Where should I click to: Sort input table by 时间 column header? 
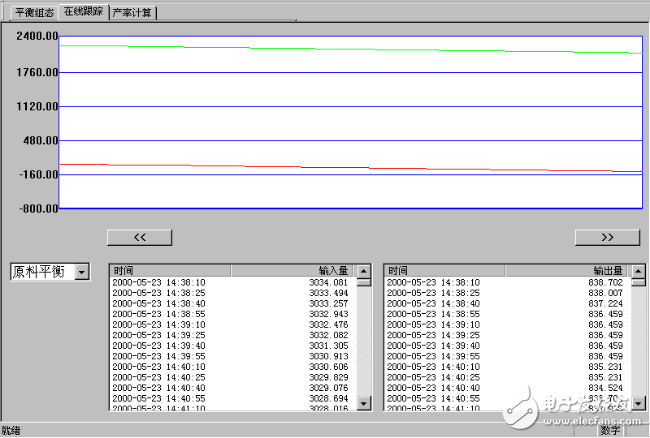(170, 270)
